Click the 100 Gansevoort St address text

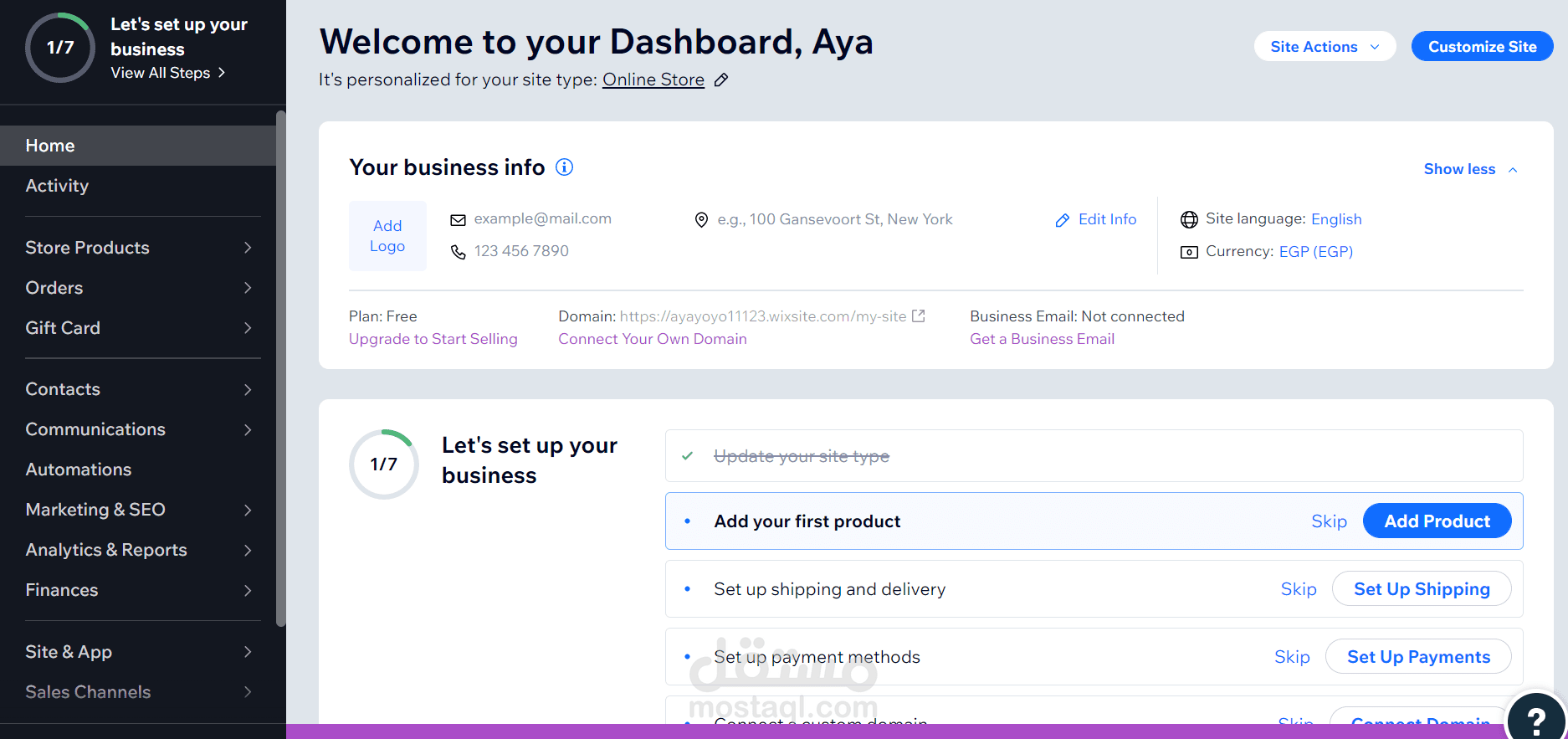[835, 219]
